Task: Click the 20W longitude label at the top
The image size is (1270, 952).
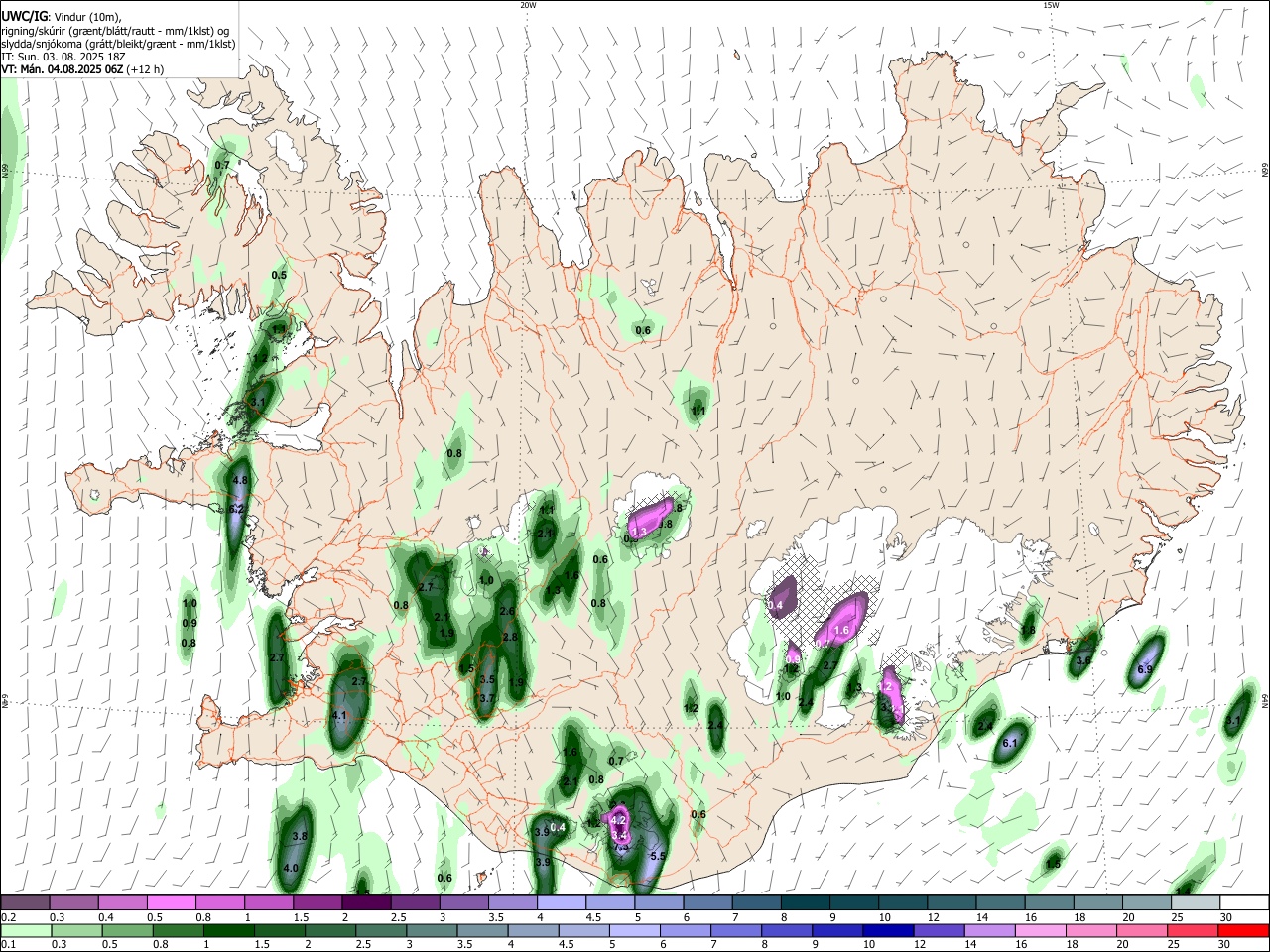Action: tap(528, 5)
